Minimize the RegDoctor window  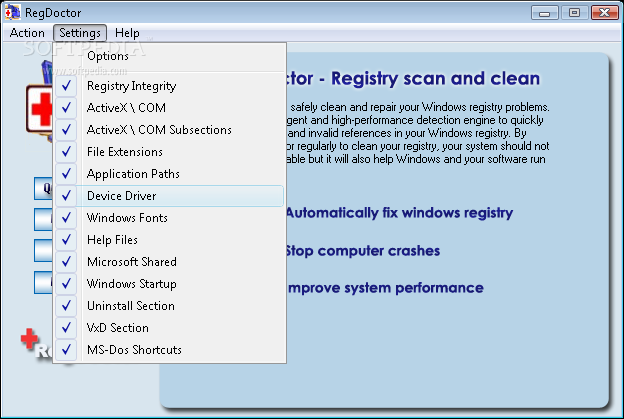(x=545, y=13)
